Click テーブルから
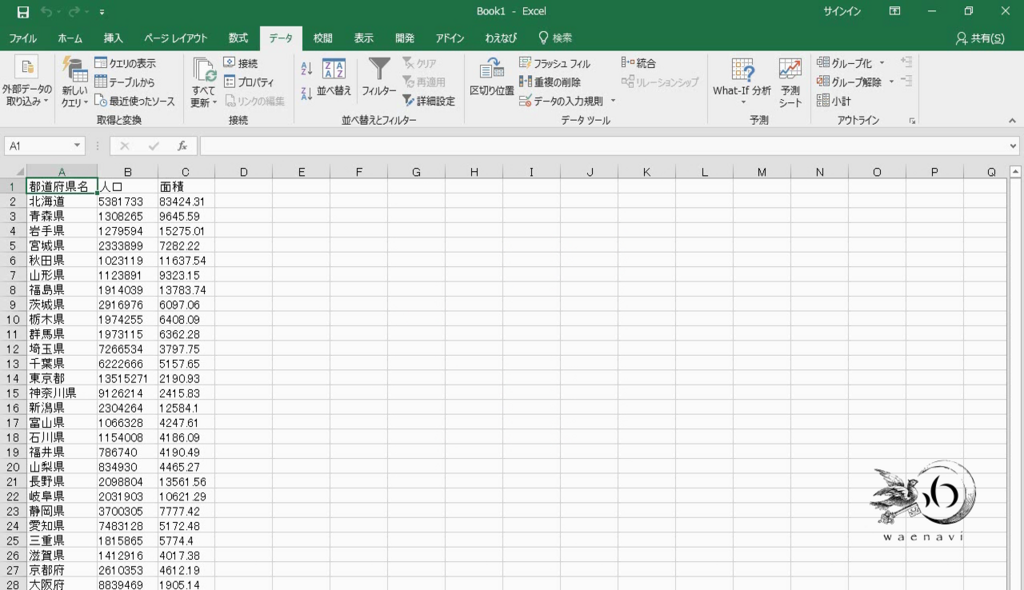Screen dimensions: 1024x590 click(125, 82)
